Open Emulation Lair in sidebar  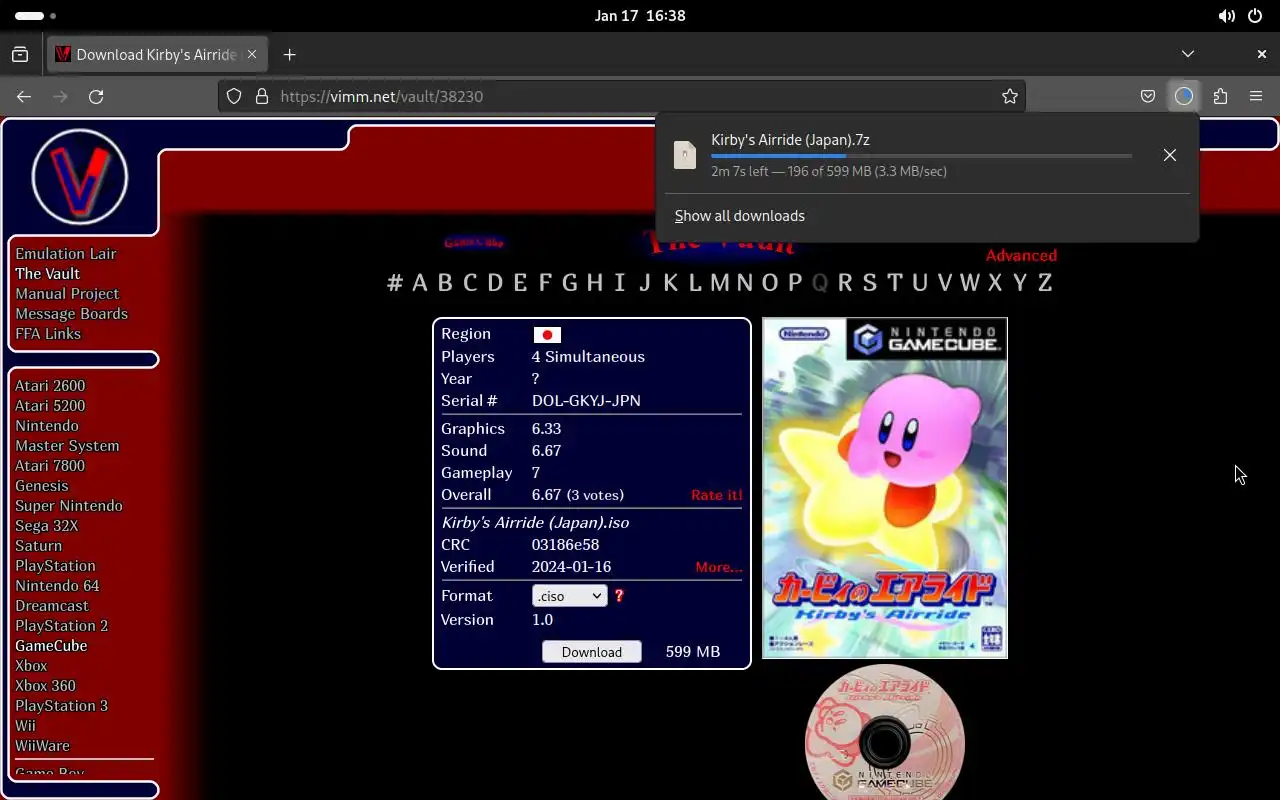(66, 254)
